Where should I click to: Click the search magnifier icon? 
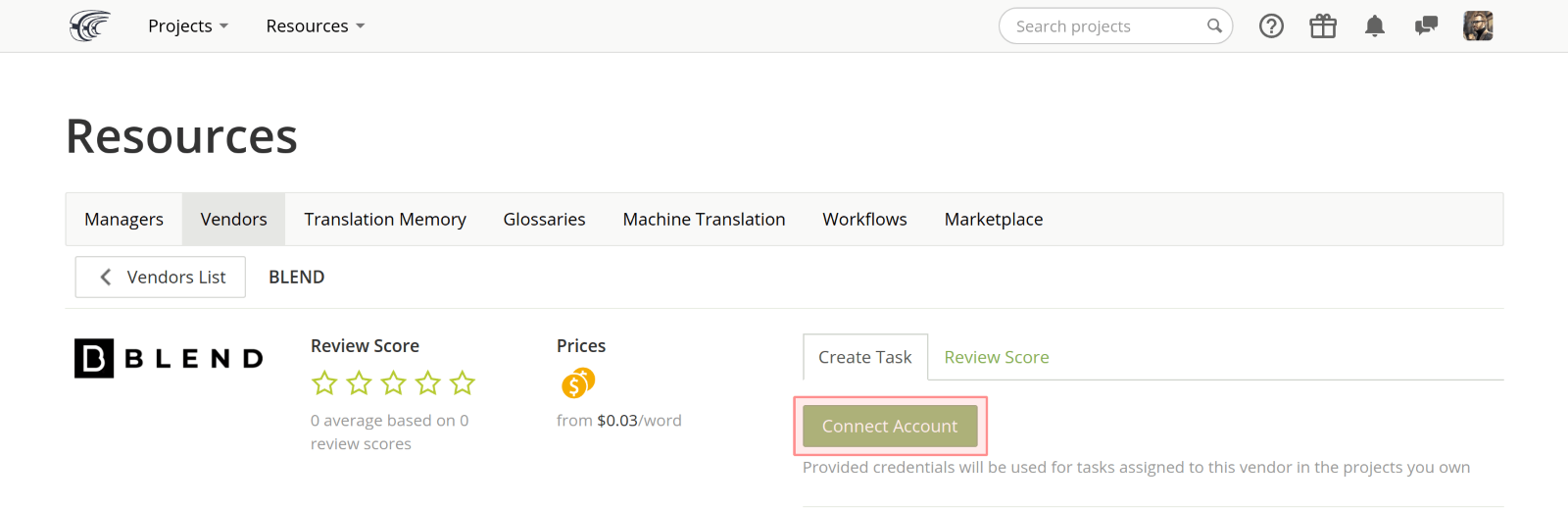pyautogui.click(x=1214, y=26)
